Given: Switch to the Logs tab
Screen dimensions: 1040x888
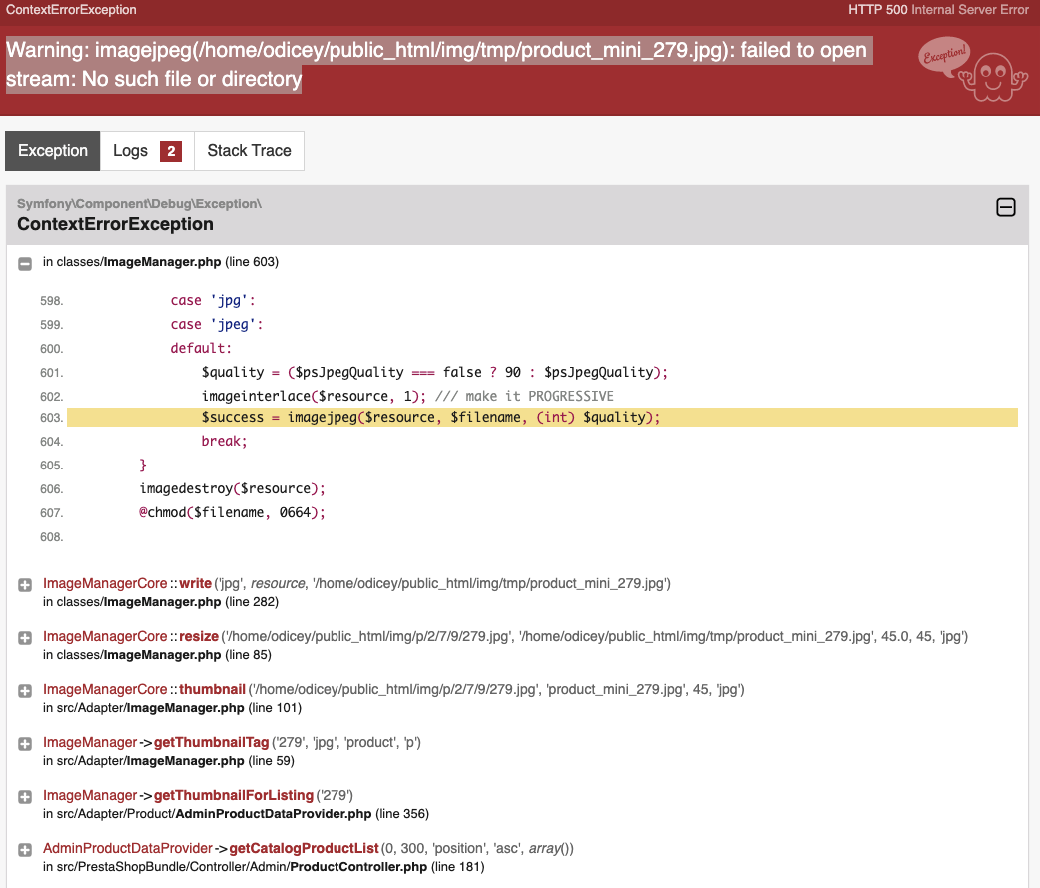Looking at the screenshot, I should coord(147,151).
